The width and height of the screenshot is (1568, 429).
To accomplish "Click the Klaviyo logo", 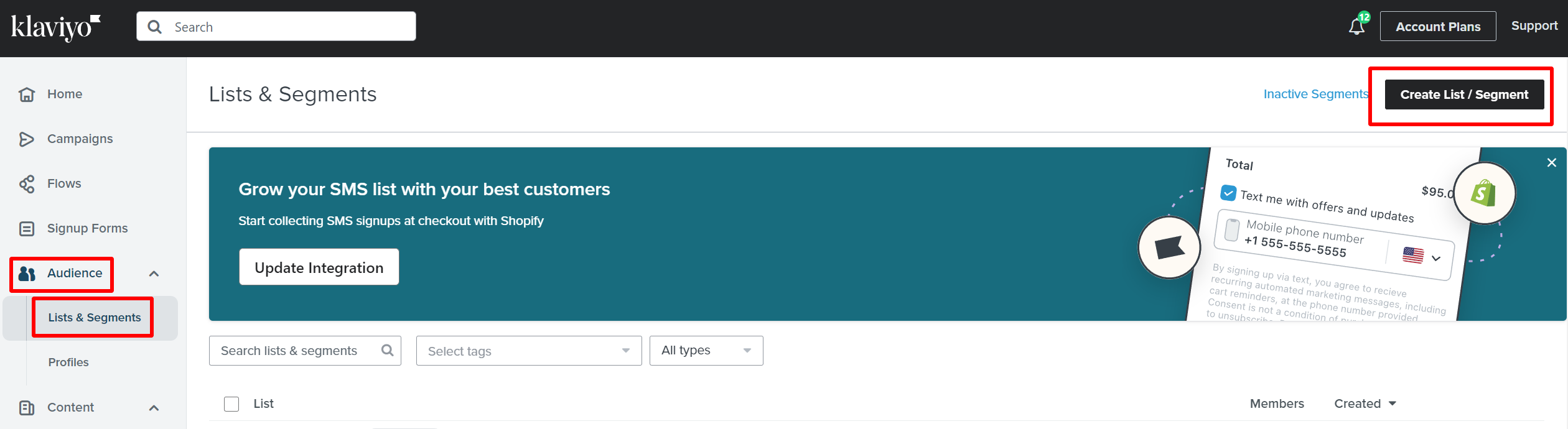I will 55,27.
